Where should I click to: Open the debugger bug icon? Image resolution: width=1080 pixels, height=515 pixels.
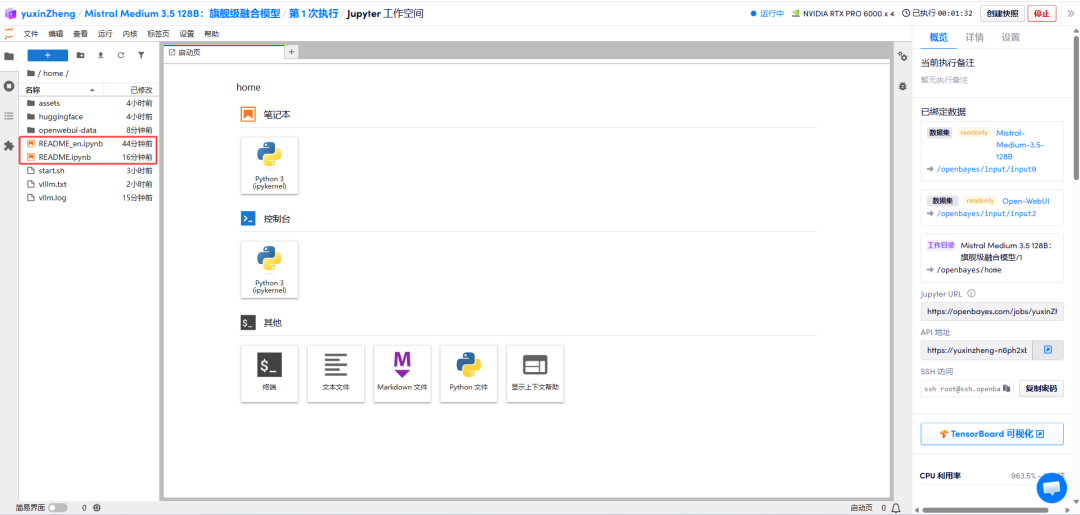[x=902, y=86]
